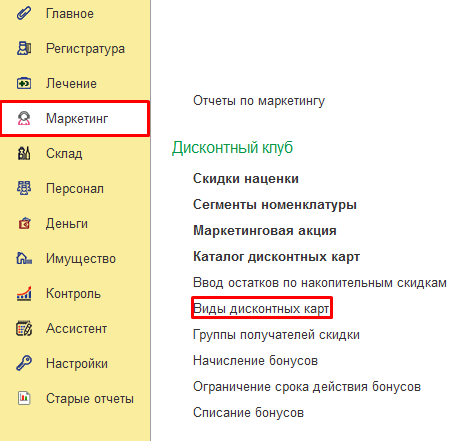Click the bottles icon for Склад

pyautogui.click(x=24, y=153)
